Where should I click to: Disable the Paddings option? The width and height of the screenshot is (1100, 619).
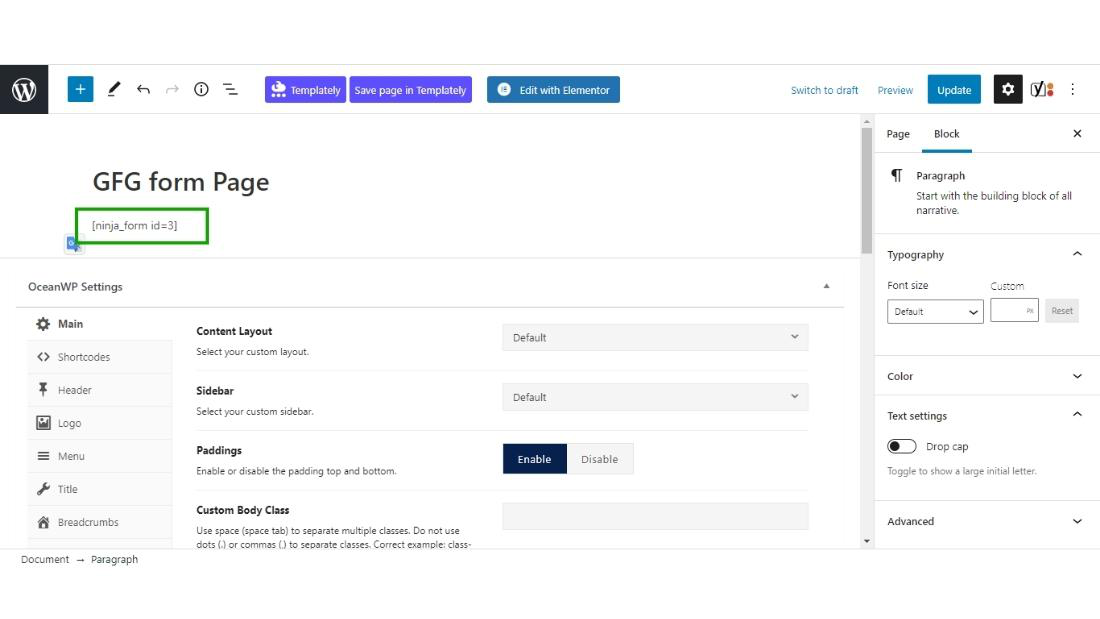599,459
